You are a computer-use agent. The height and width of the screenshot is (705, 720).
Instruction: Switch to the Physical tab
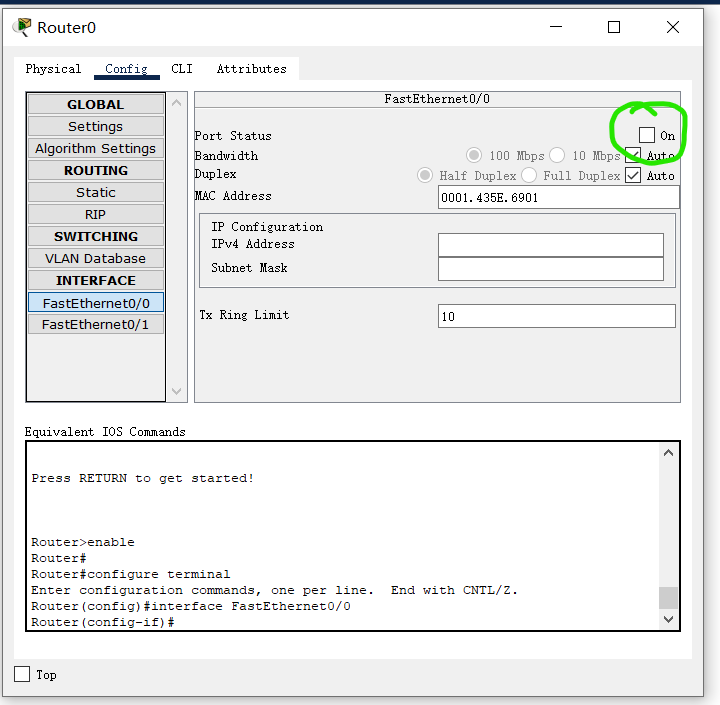coord(53,69)
